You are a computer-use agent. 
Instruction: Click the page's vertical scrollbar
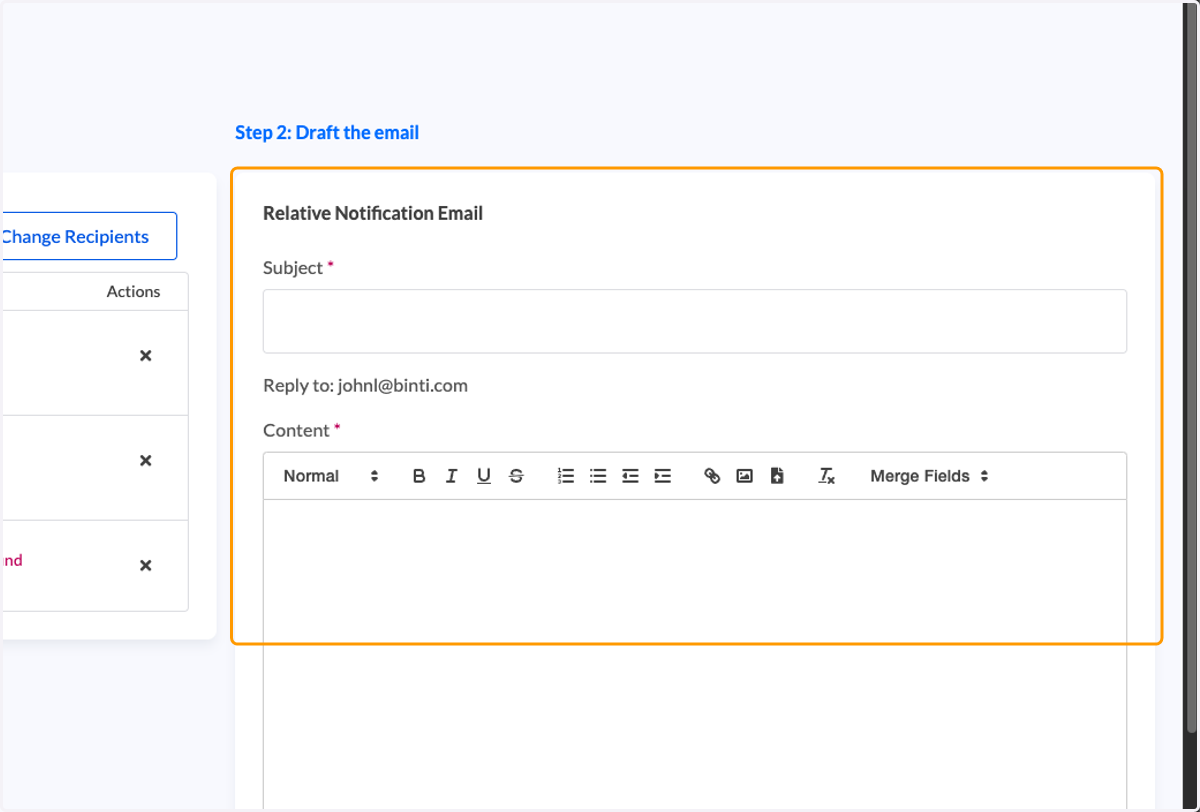coord(1190,367)
